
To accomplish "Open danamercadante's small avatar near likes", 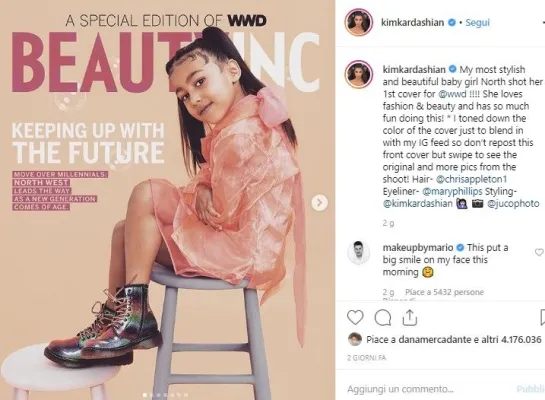I will 355,339.
